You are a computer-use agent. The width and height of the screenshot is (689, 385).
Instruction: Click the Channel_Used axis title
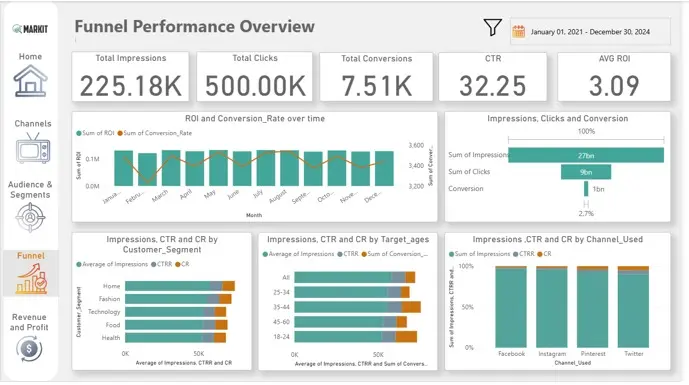[x=573, y=363]
